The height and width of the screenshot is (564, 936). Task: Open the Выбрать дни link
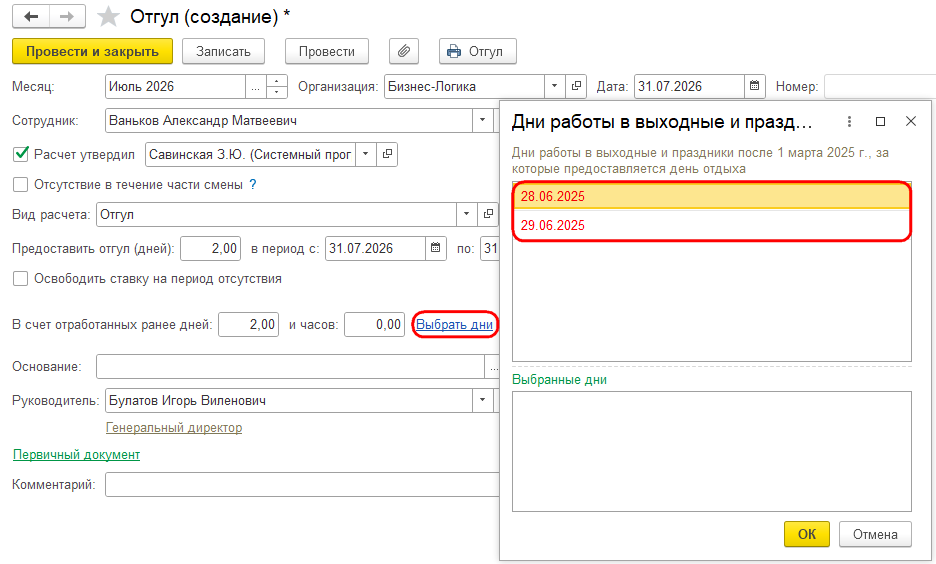click(454, 325)
